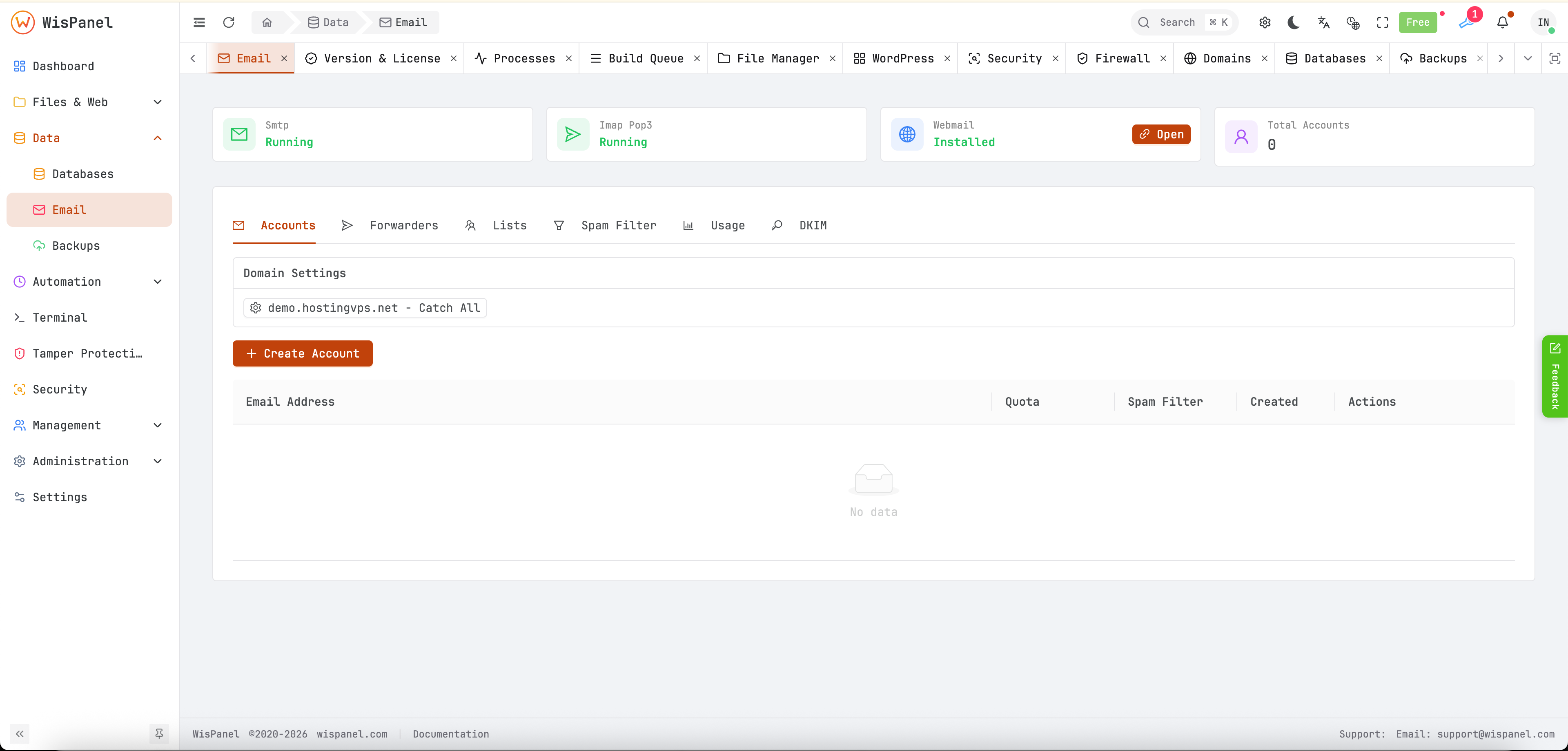Open the tab list dropdown arrow
The height and width of the screenshot is (751, 1568).
pyautogui.click(x=1528, y=58)
